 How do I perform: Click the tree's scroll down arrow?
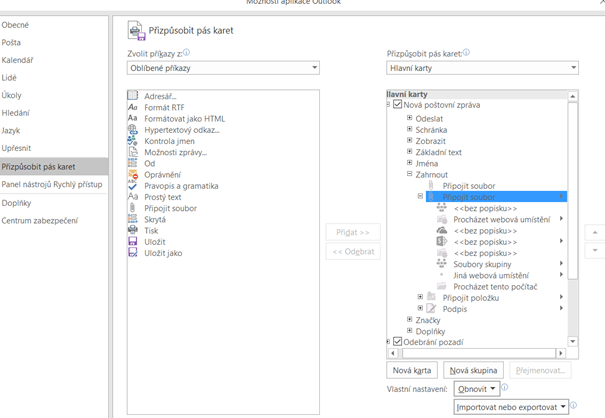(x=573, y=341)
